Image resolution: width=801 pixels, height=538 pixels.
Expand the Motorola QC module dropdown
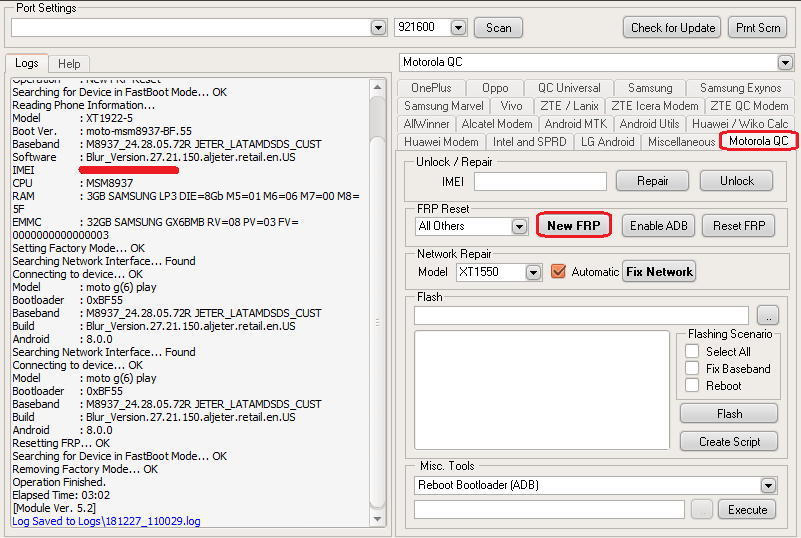[x=785, y=62]
